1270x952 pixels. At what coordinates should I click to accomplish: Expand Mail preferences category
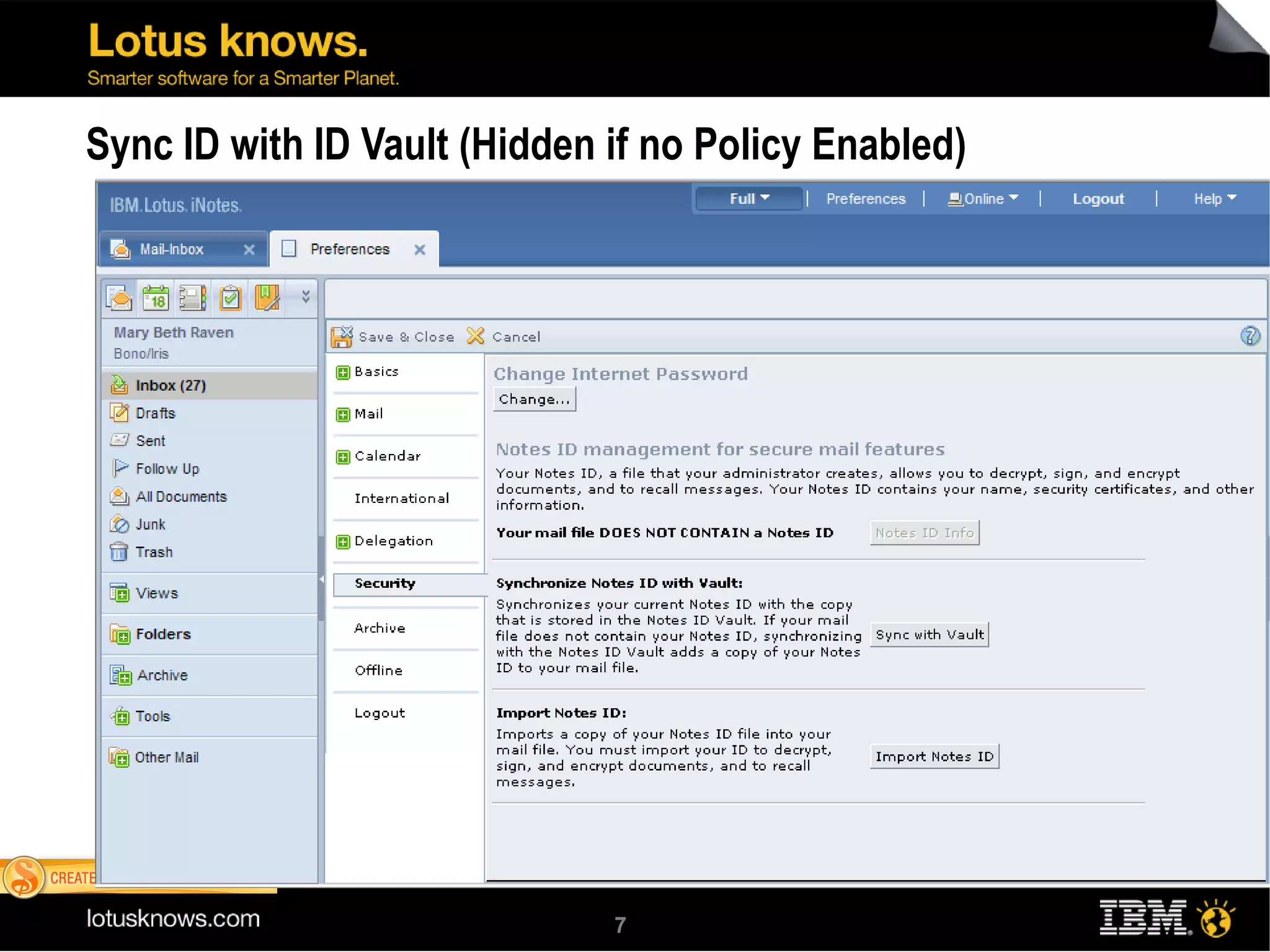pyautogui.click(x=343, y=414)
